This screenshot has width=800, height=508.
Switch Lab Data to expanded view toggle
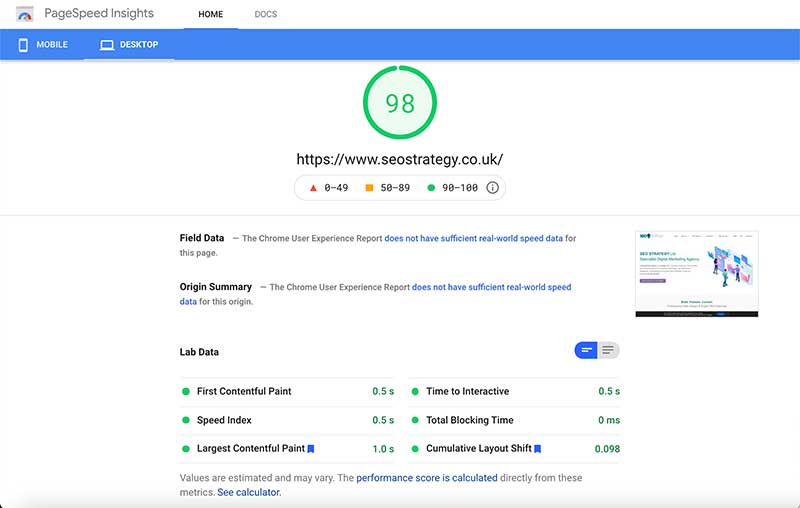point(608,350)
